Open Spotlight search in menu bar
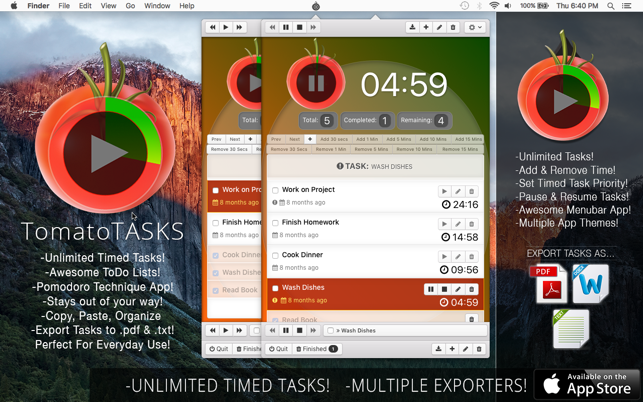This screenshot has height=402, width=643. (x=611, y=6)
